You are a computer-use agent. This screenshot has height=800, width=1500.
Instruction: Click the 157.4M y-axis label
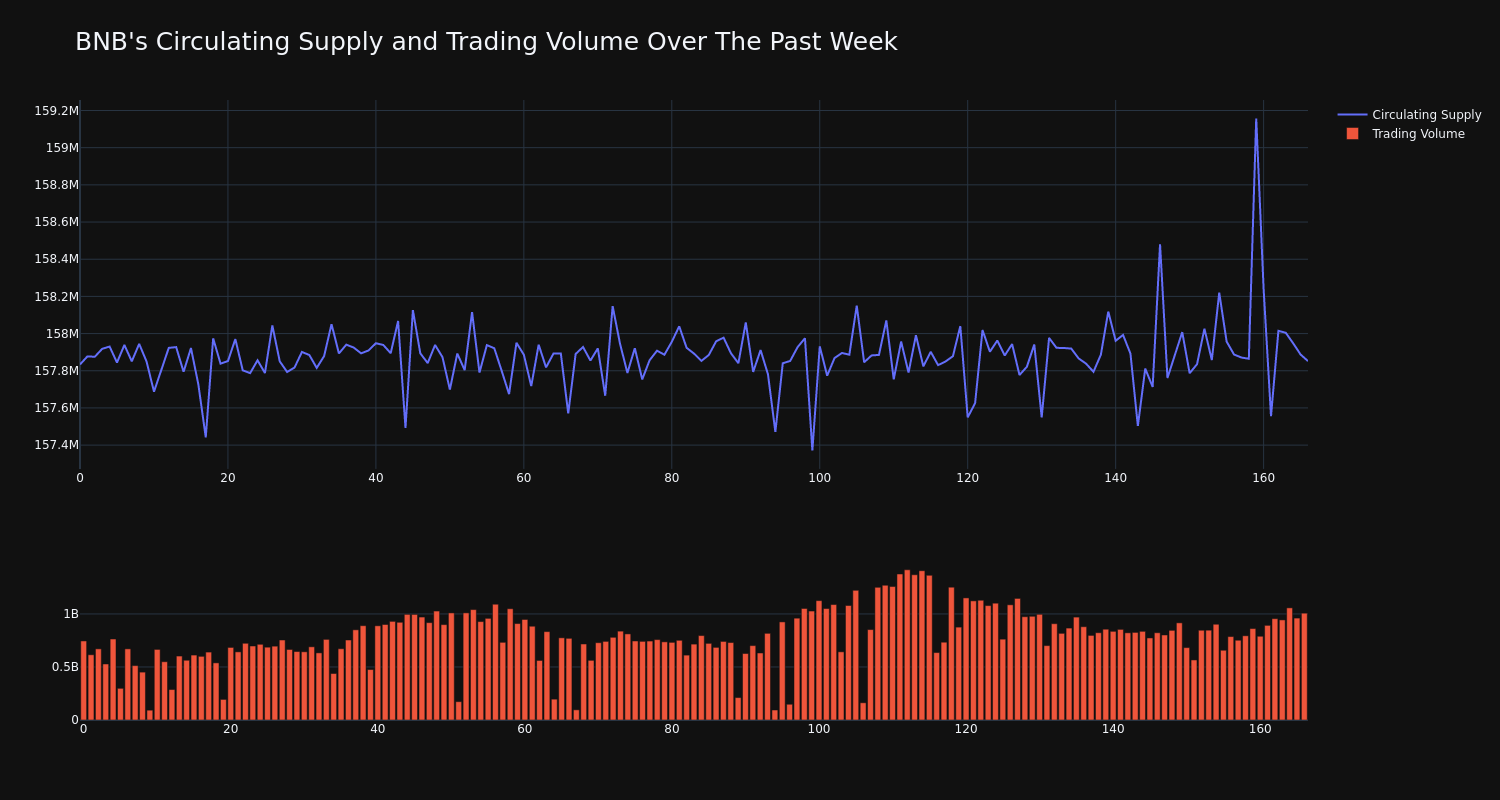coord(56,445)
